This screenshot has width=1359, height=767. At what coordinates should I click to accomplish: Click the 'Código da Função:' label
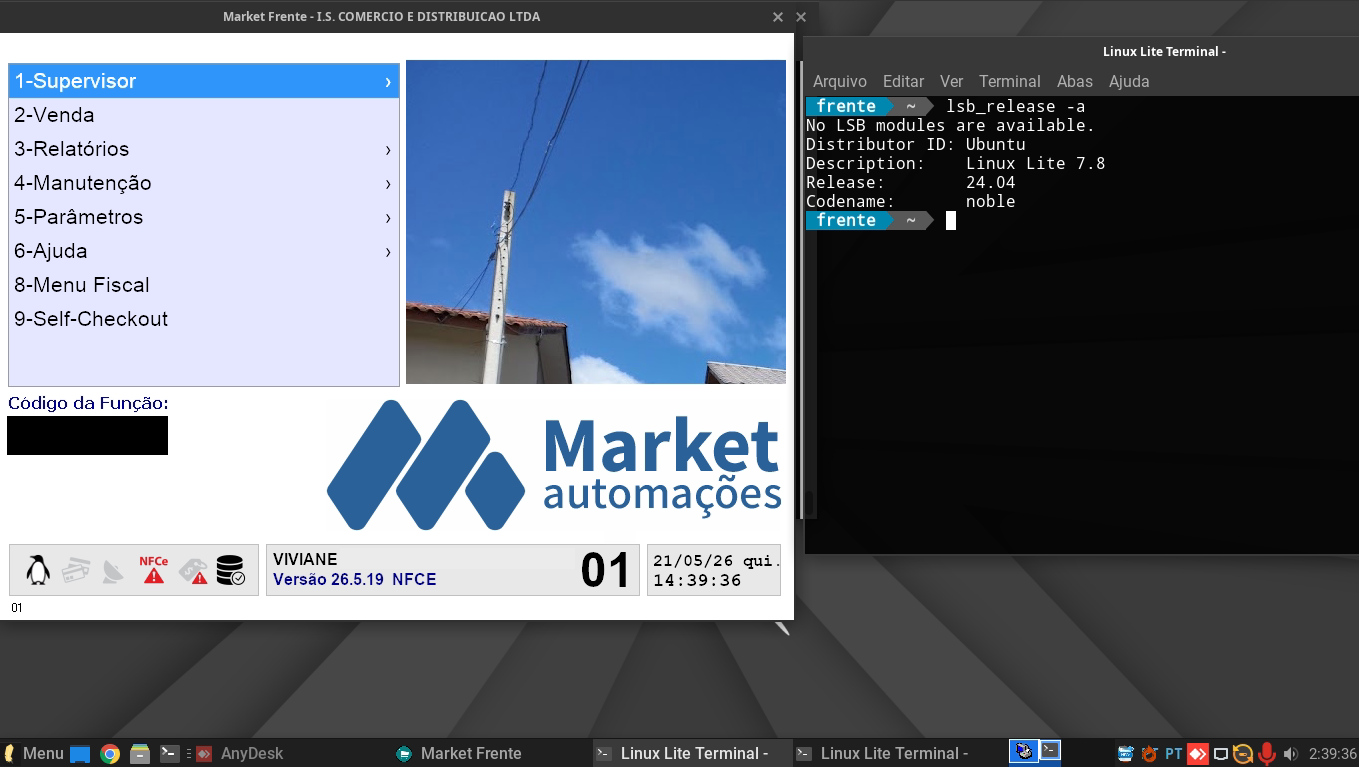click(x=88, y=403)
